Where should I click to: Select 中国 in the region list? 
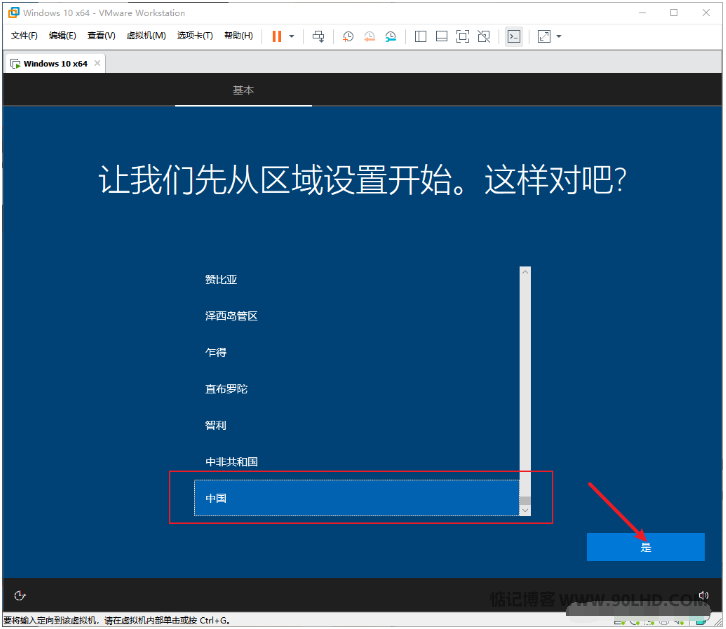pos(357,498)
